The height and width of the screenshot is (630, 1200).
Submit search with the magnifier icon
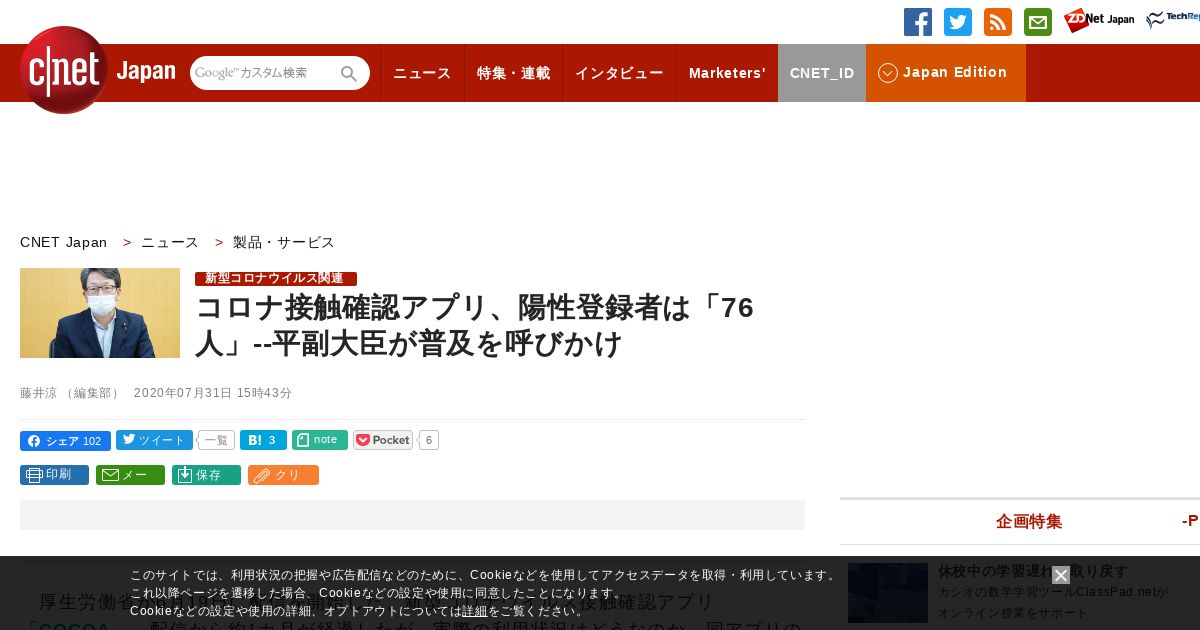point(349,73)
